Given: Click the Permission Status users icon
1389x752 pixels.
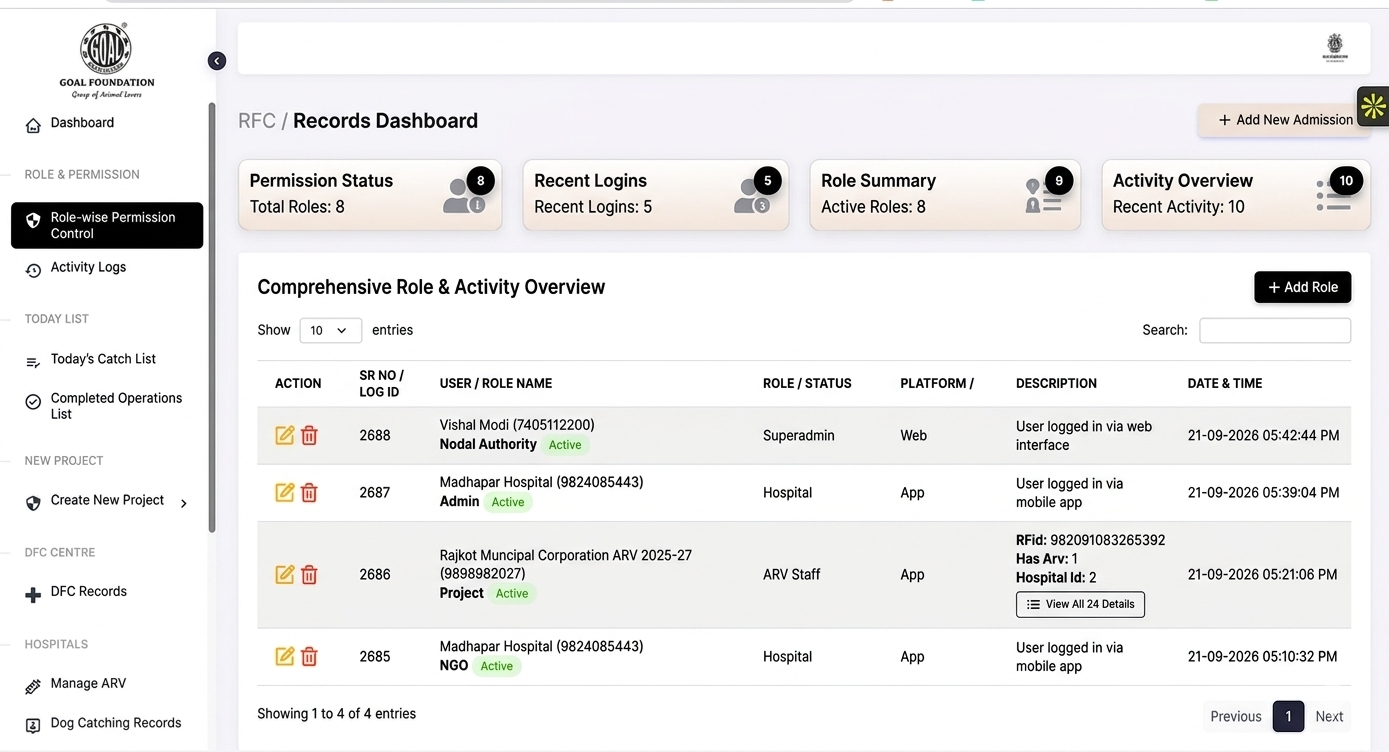Looking at the screenshot, I should [463, 196].
